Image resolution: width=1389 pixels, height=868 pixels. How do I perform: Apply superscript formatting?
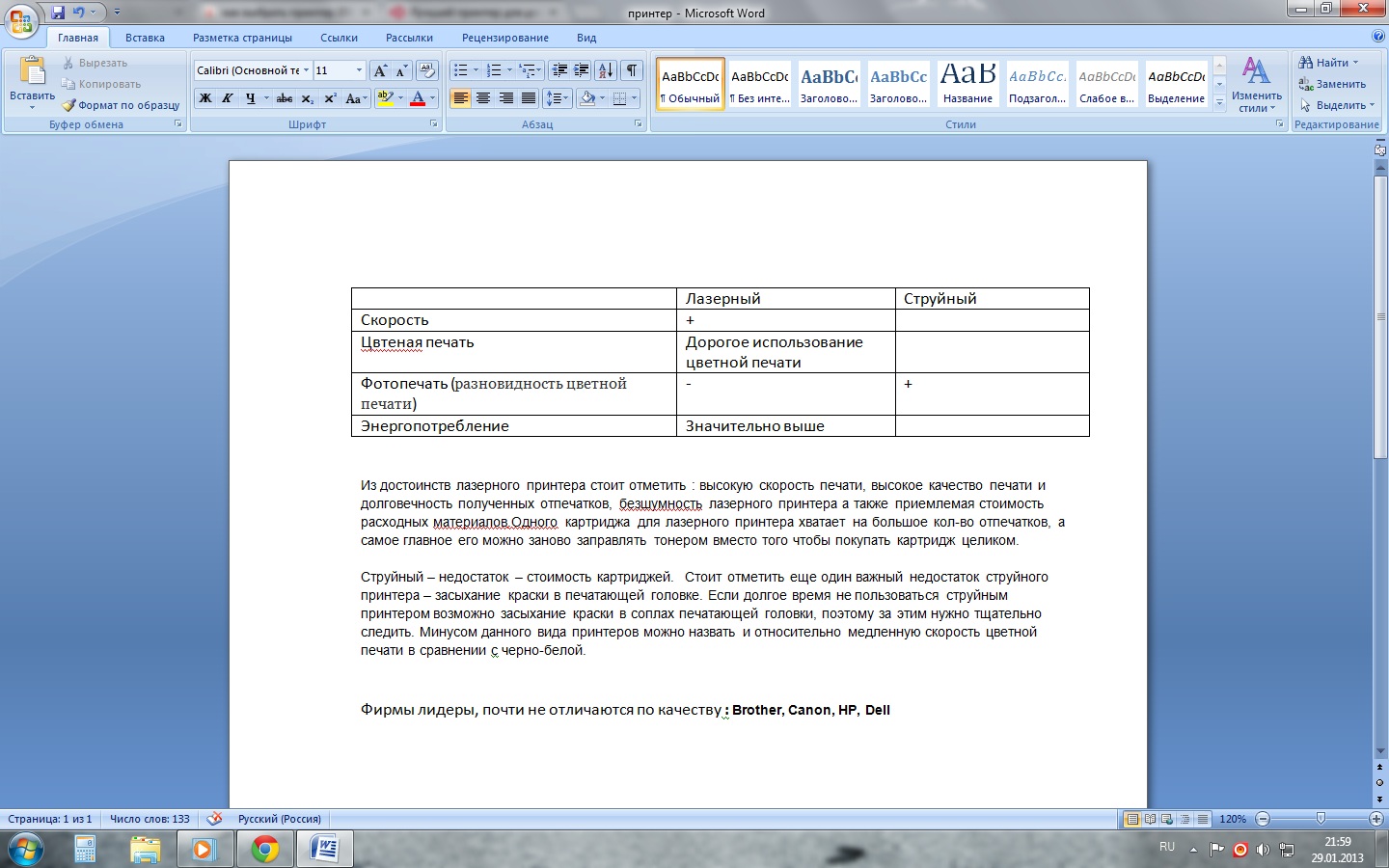coord(330,98)
